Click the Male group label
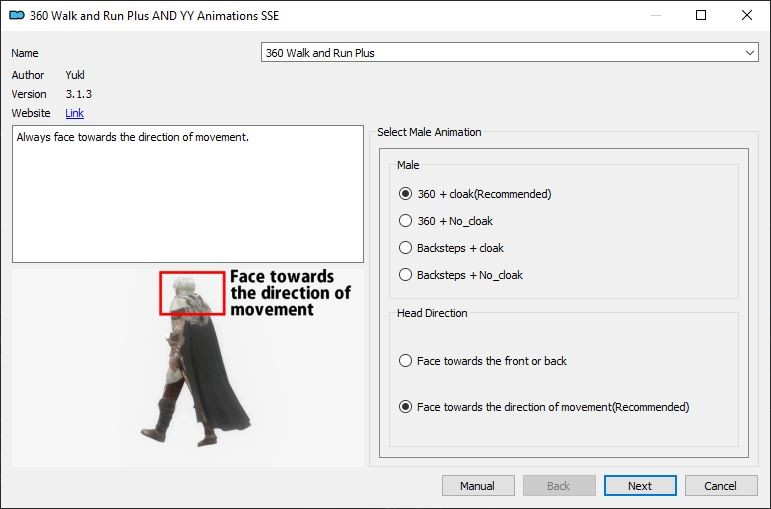The width and height of the screenshot is (771, 509). click(408, 165)
